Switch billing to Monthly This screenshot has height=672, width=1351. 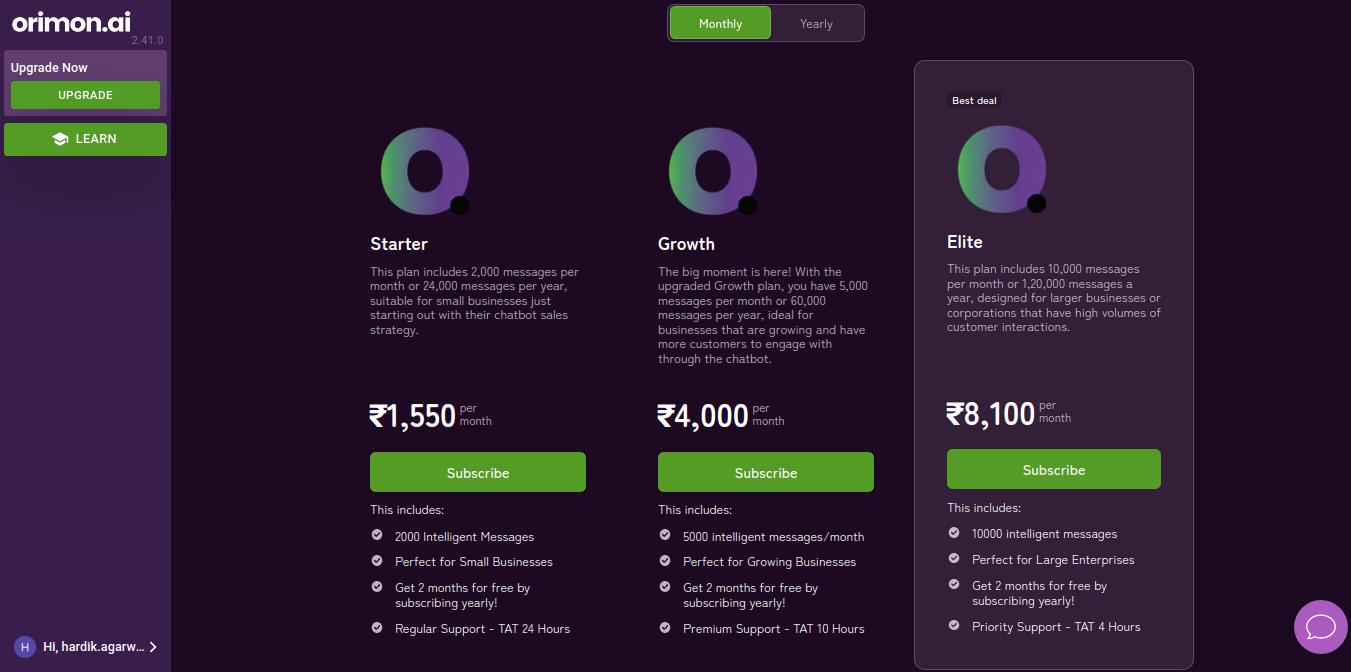[720, 23]
